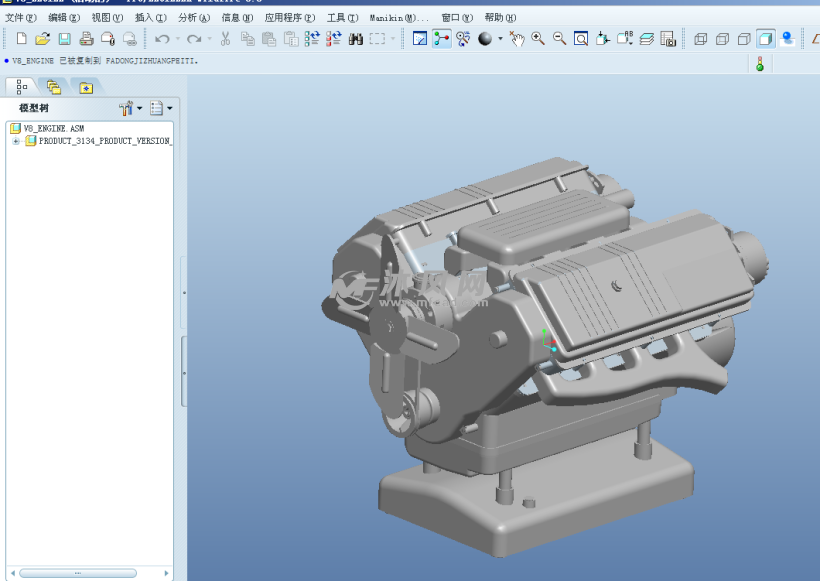Image resolution: width=820 pixels, height=581 pixels.
Task: Expand the PRODUCT_3134_PRODUCT_VERSION node
Action: (15, 140)
